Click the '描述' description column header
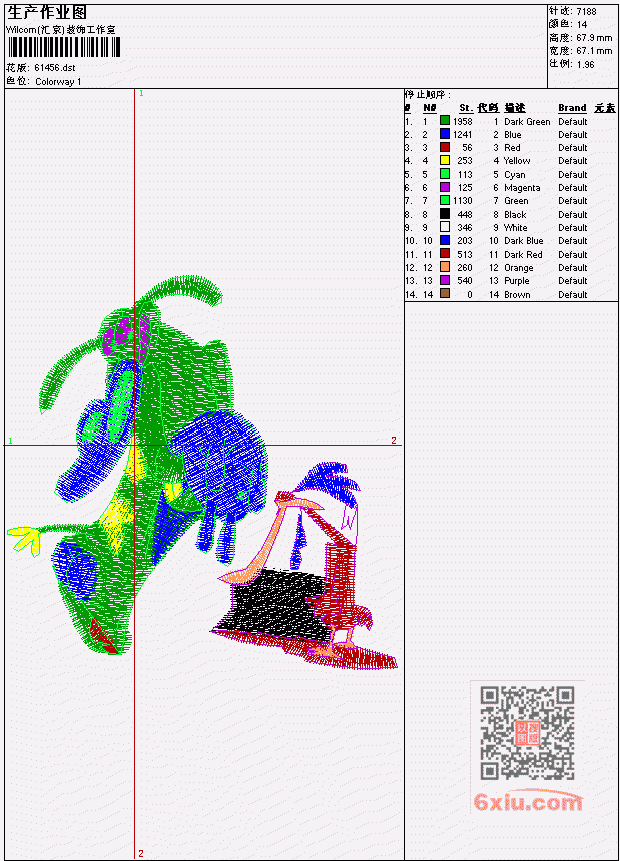The width and height of the screenshot is (620, 861). click(x=515, y=108)
